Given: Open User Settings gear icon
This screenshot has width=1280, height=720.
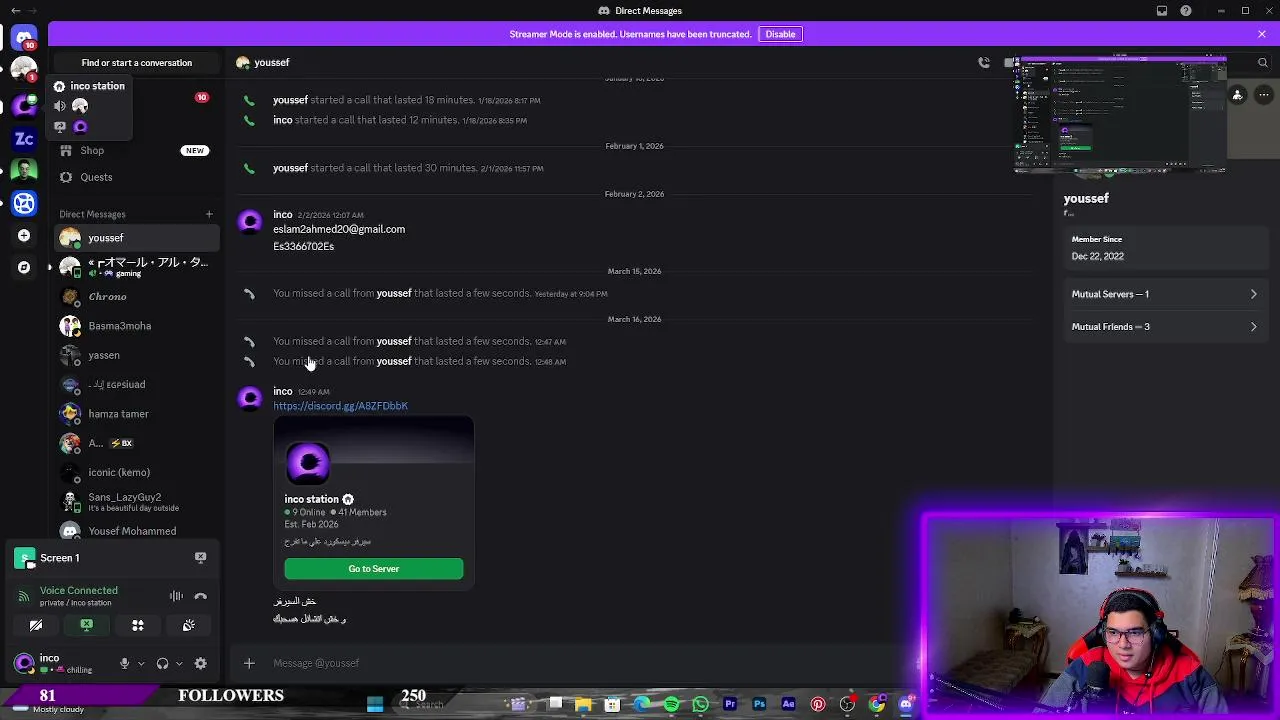Looking at the screenshot, I should 200,663.
